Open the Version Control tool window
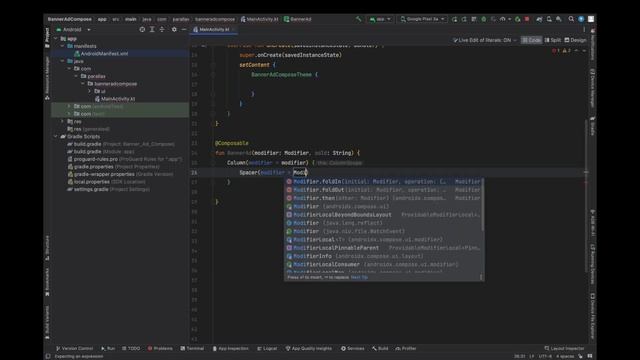640x360 pixels. 74,349
